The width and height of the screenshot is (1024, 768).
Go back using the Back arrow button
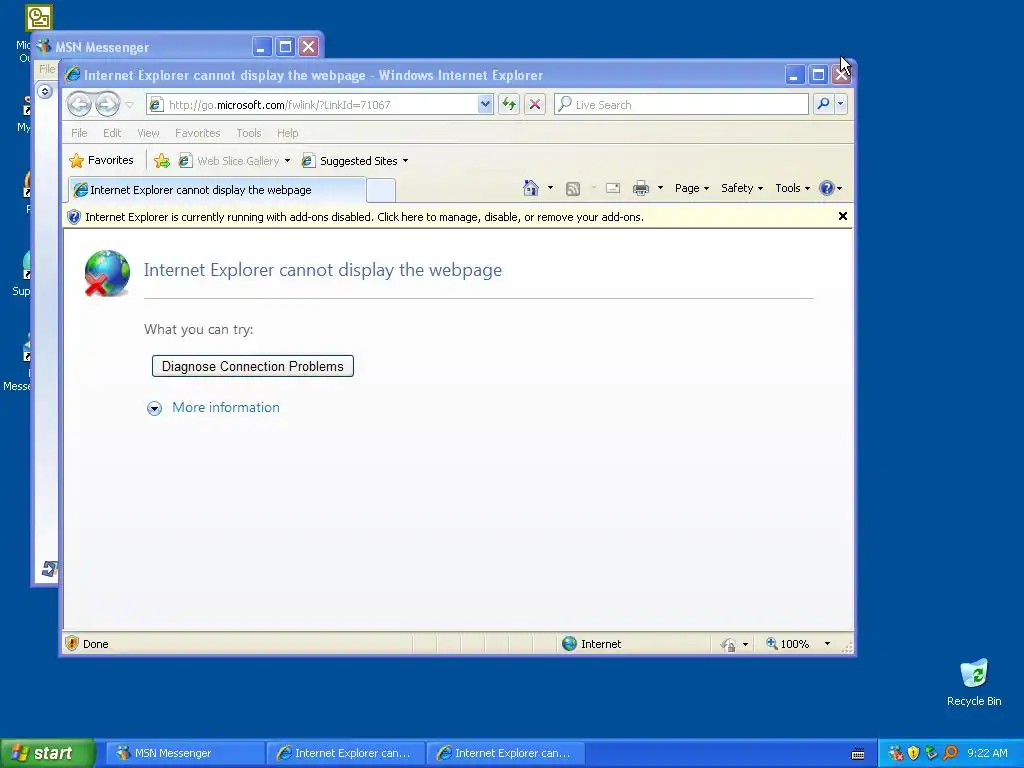80,104
